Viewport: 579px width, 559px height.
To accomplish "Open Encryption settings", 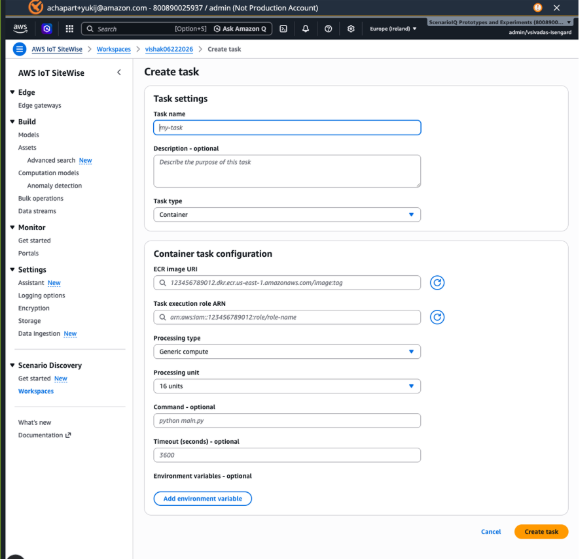I will (34, 308).
